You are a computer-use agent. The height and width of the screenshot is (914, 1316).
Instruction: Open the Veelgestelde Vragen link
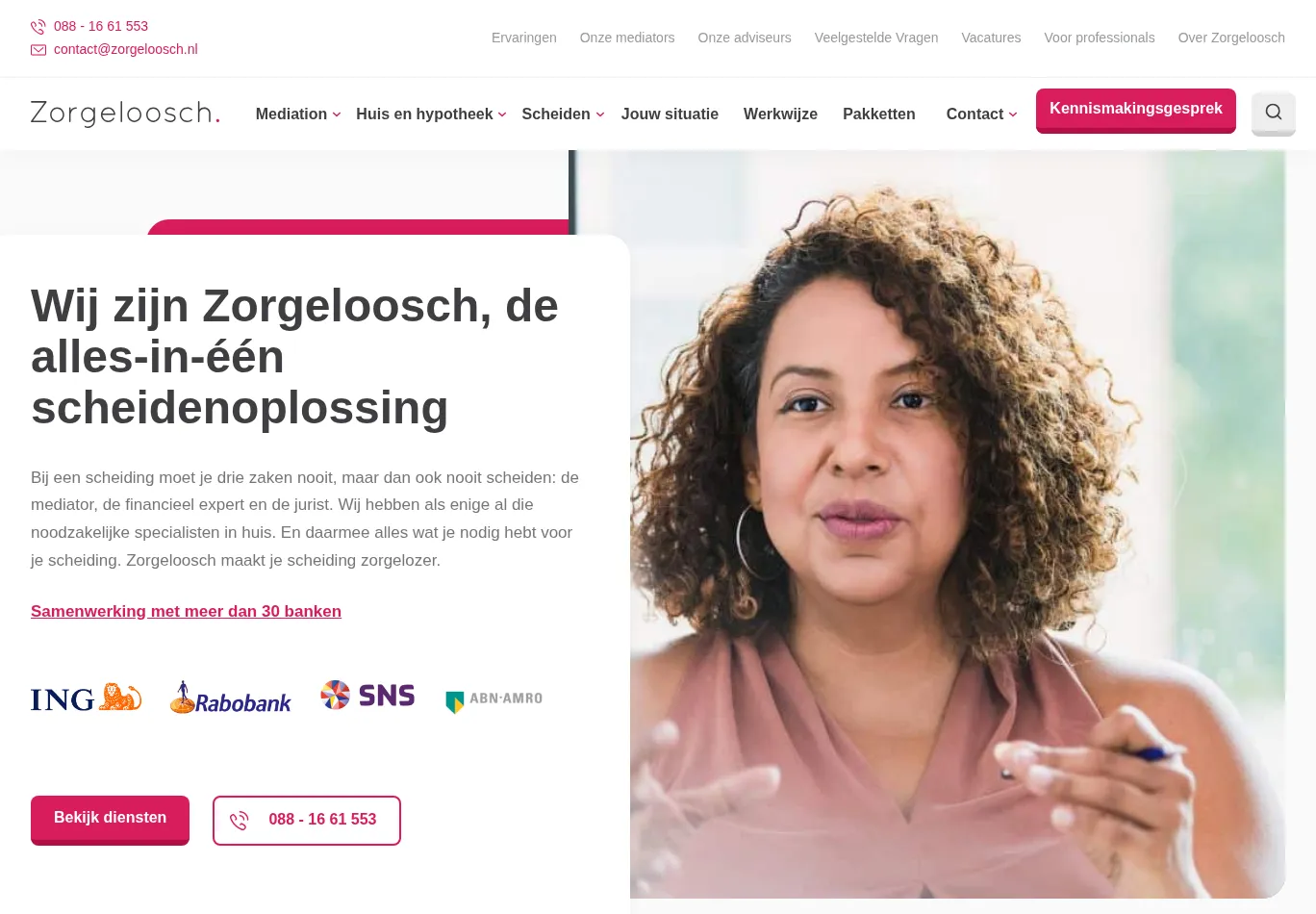(876, 38)
